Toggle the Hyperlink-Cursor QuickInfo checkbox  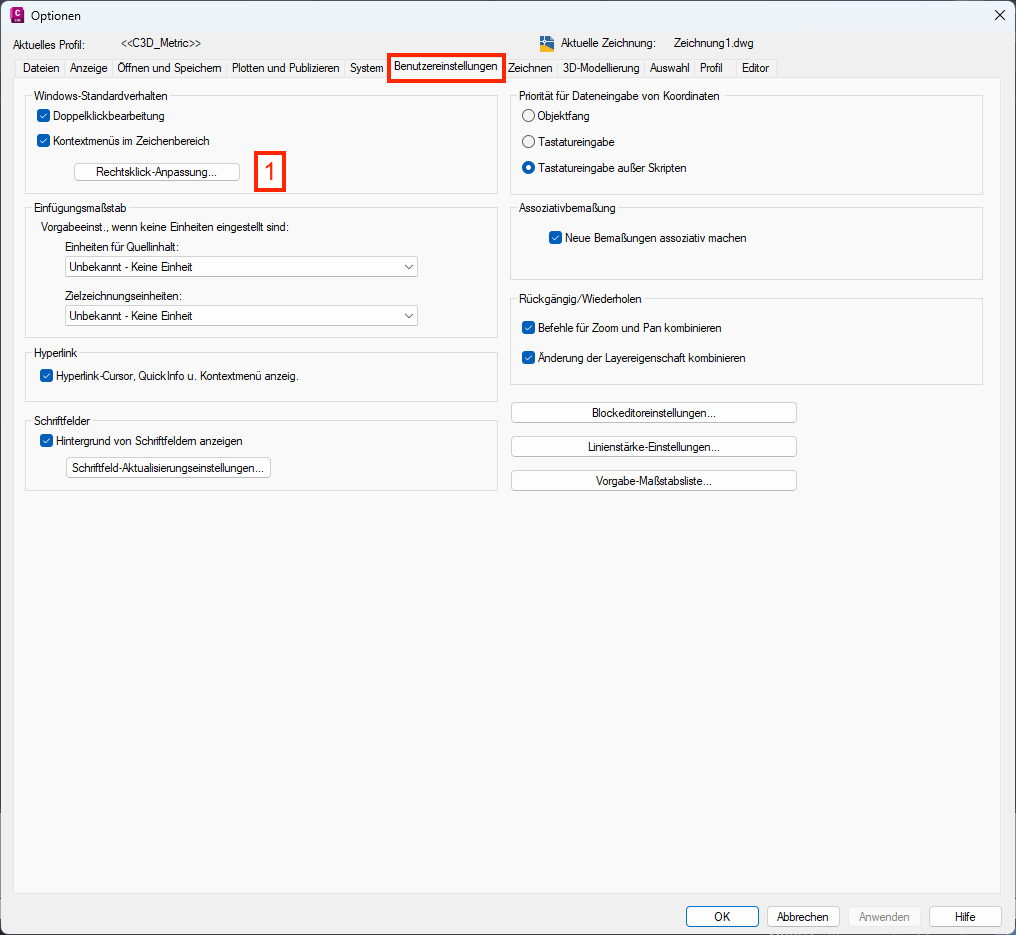click(46, 376)
